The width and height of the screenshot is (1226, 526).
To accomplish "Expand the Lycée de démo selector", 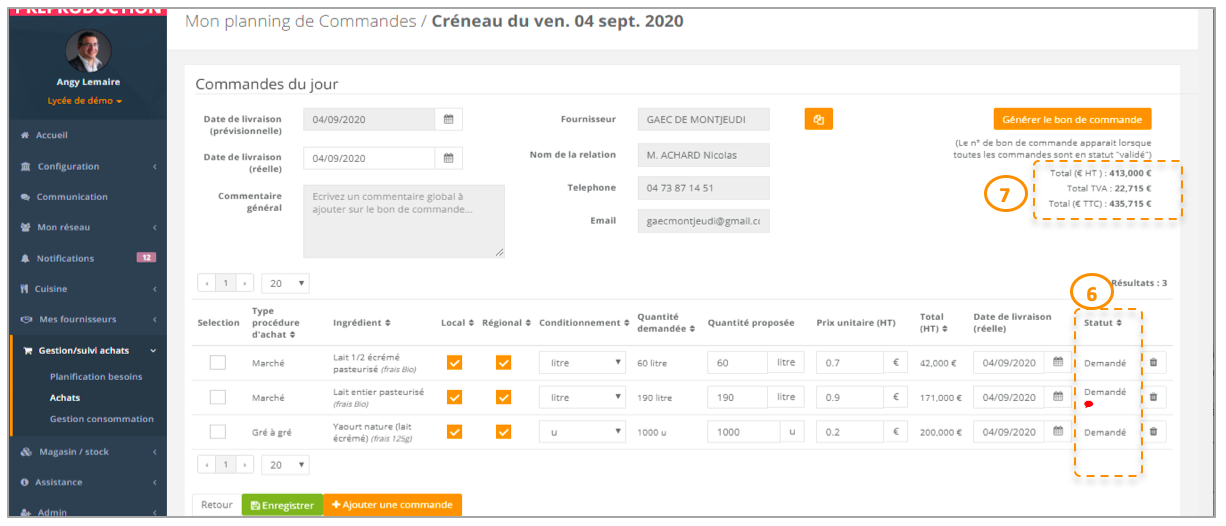I will click(x=85, y=101).
